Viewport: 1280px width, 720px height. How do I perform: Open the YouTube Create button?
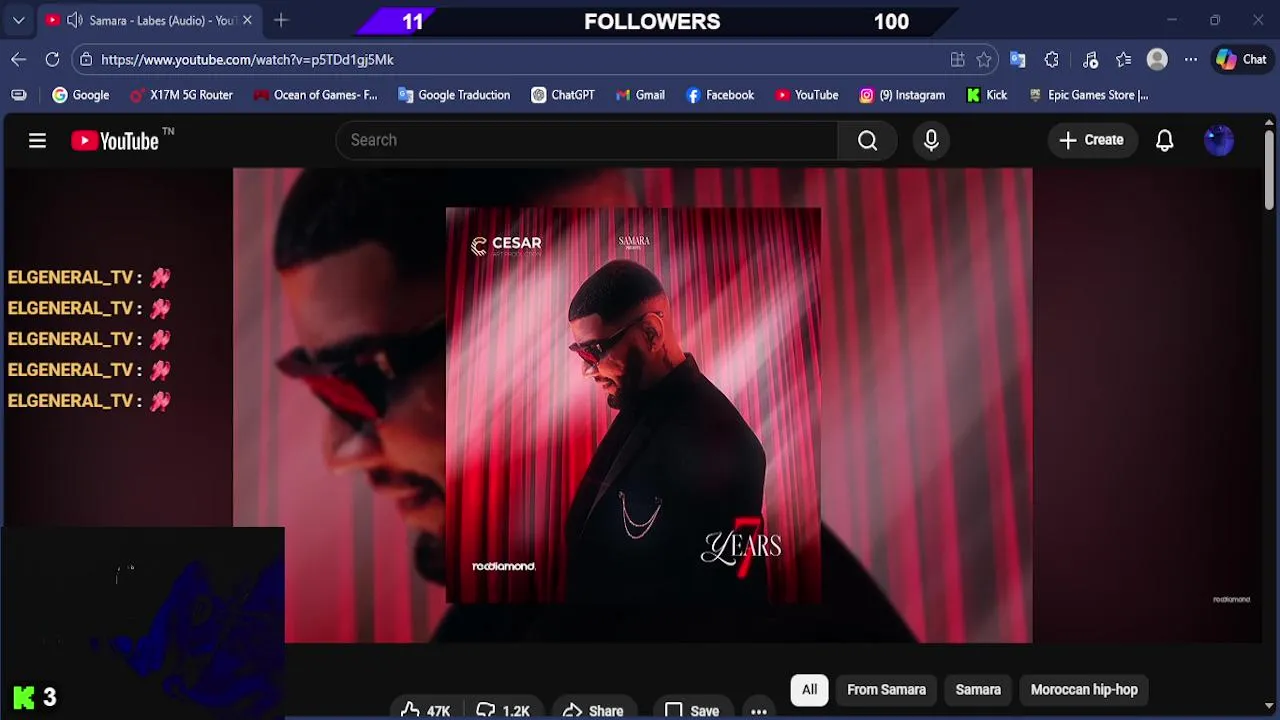(1092, 140)
